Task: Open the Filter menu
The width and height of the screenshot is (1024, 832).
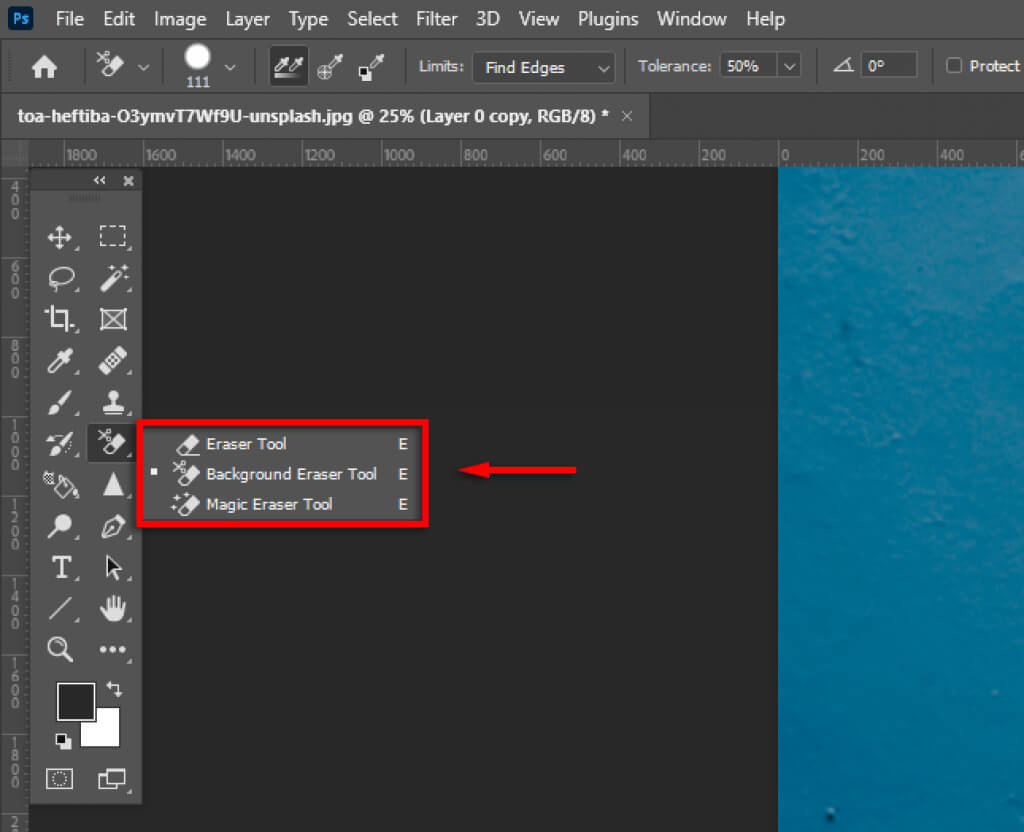Action: point(438,19)
